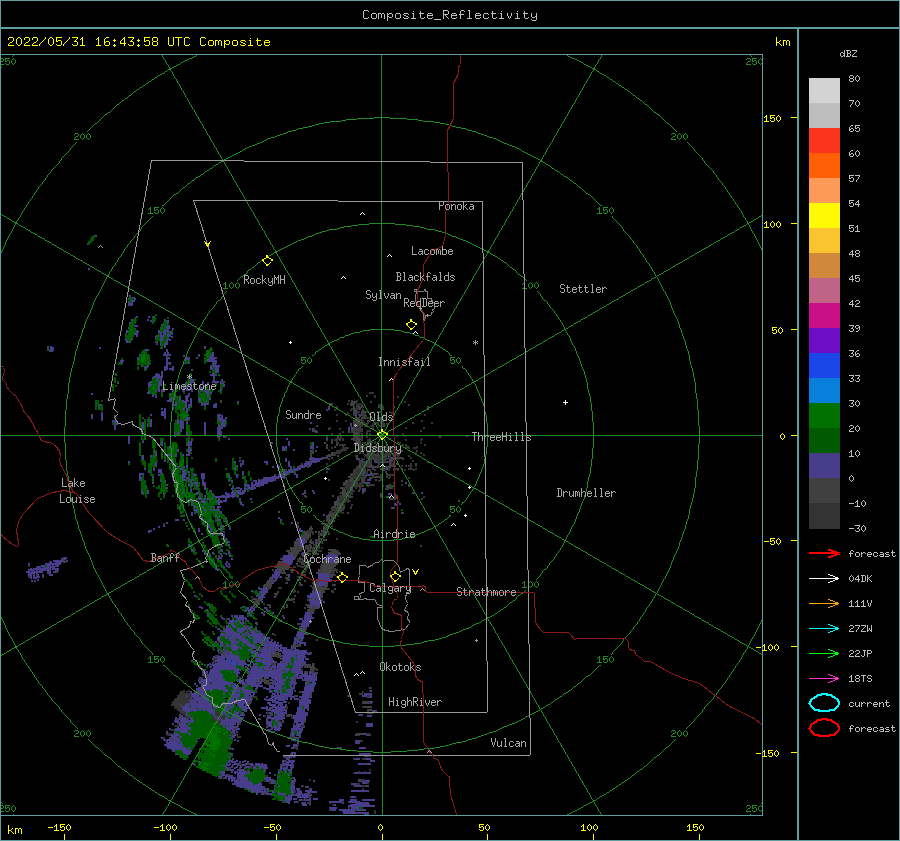Screen dimensions: 900x841
Task: Click the HighRiver town label
Action: (415, 702)
